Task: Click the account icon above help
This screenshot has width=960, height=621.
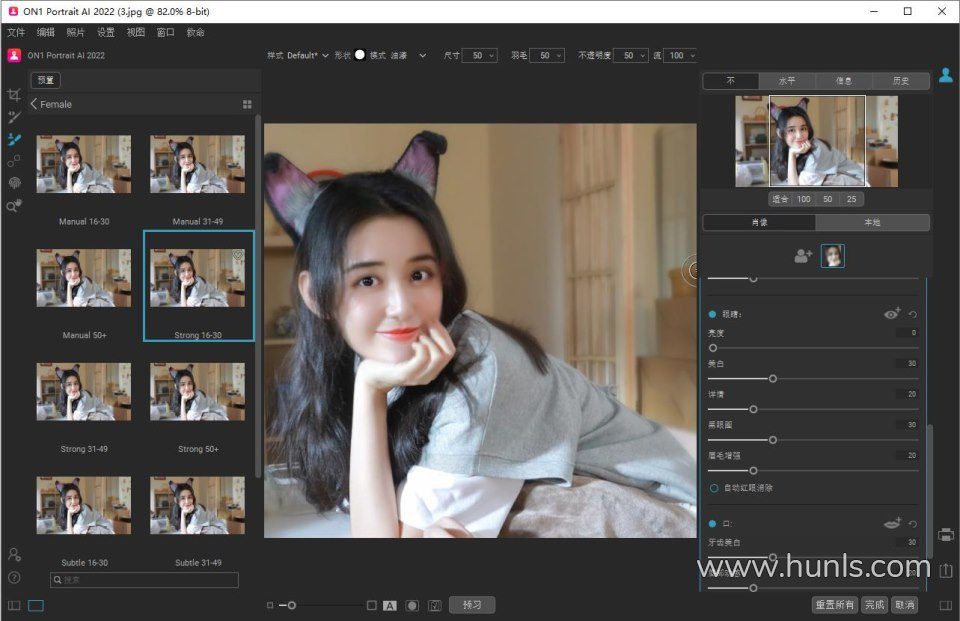Action: pyautogui.click(x=14, y=555)
